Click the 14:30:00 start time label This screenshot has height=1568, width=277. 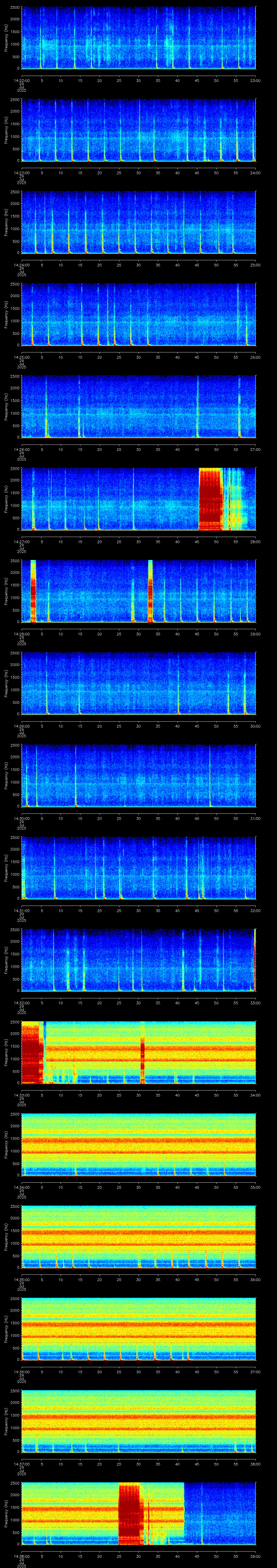point(21,818)
